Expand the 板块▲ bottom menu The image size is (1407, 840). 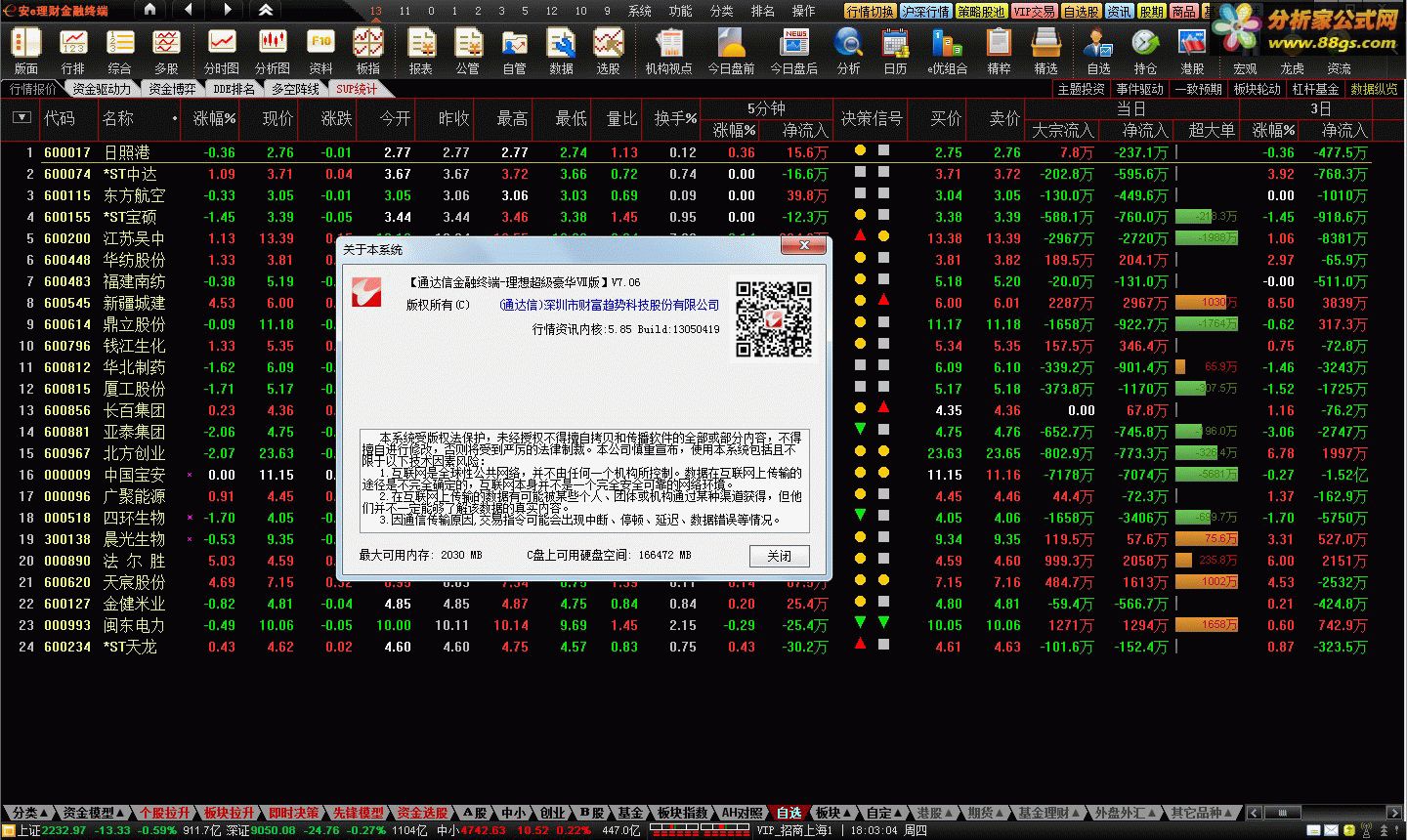point(832,813)
